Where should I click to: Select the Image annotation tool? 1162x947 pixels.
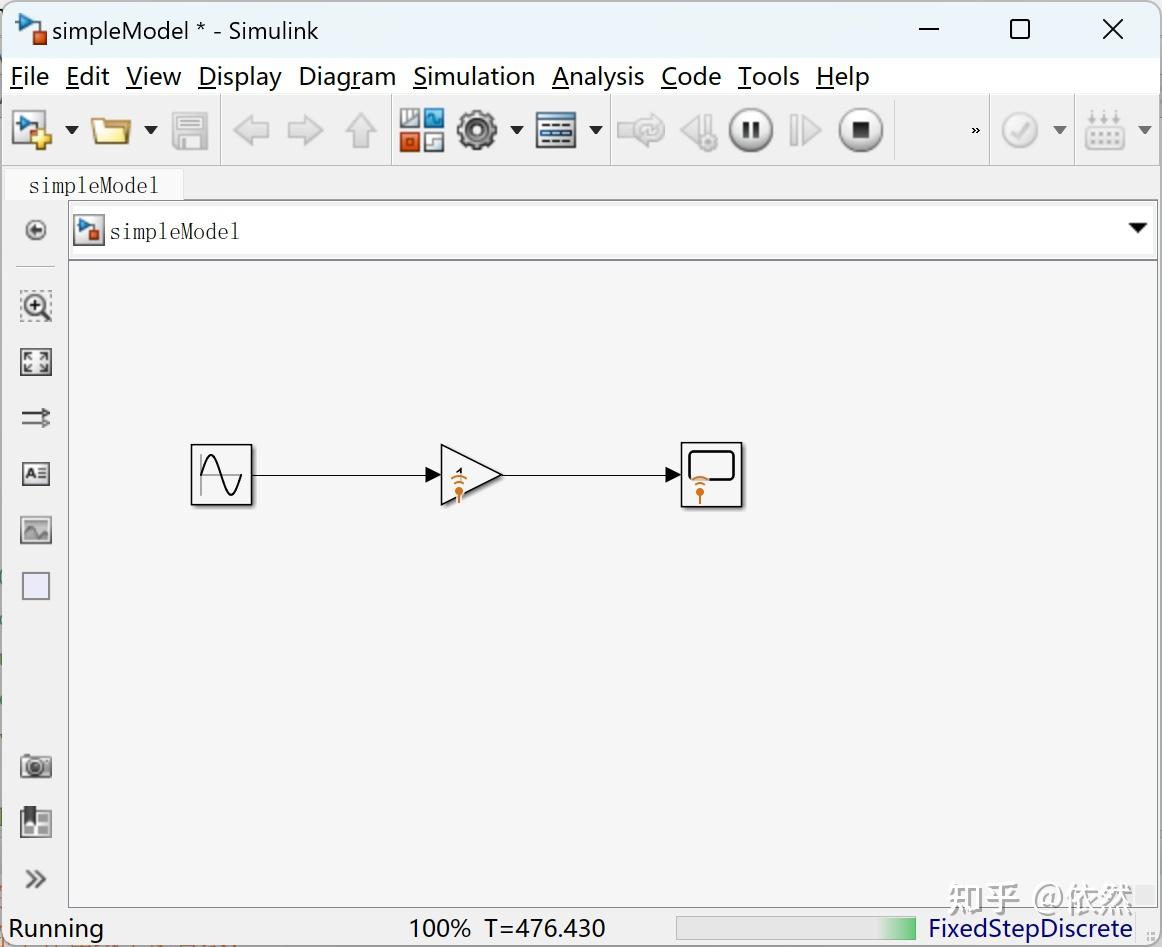[x=36, y=530]
